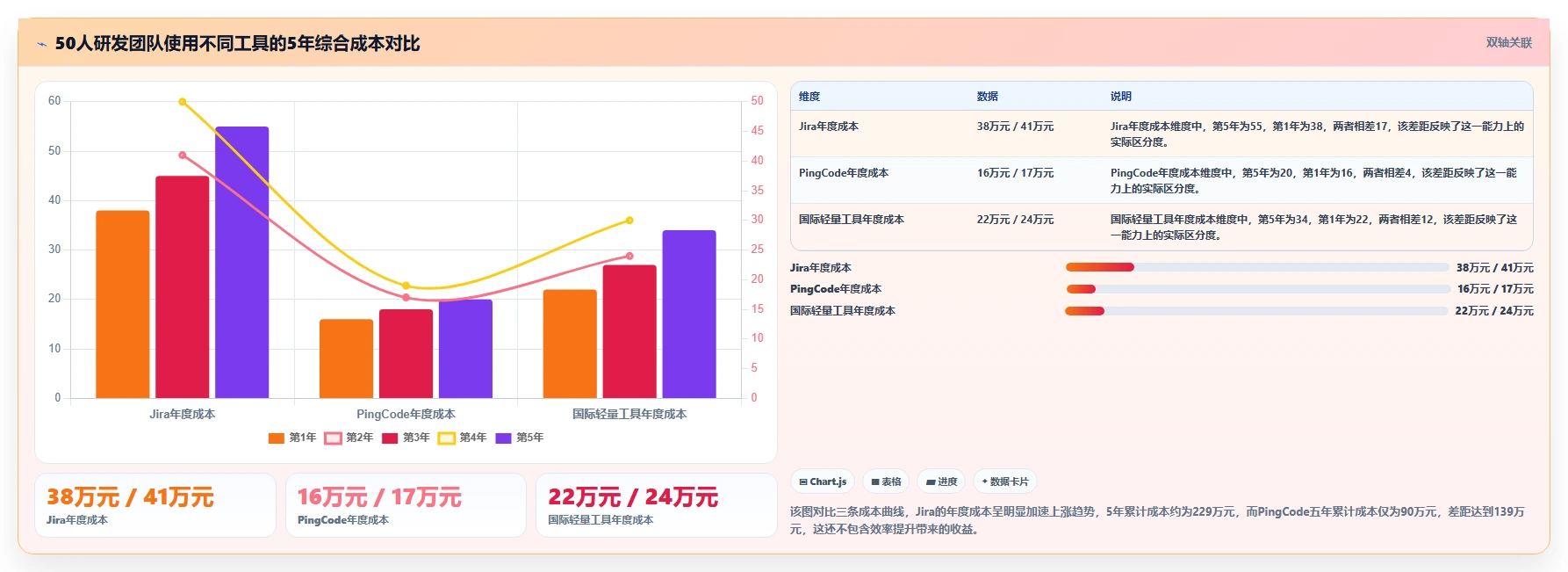
Task: Click the 双轴关联 tag in the header
Action: coord(1508,42)
